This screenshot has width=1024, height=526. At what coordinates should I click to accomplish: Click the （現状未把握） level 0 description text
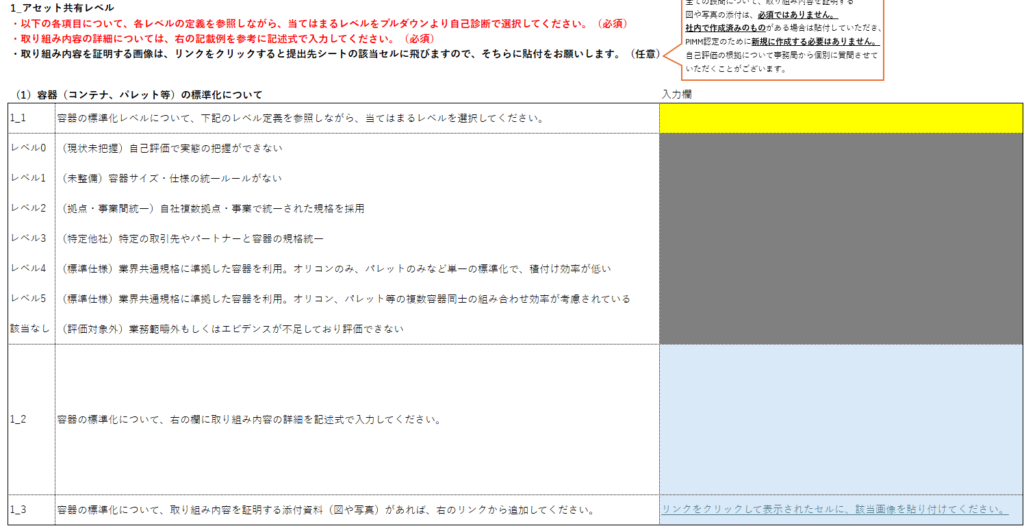172,148
